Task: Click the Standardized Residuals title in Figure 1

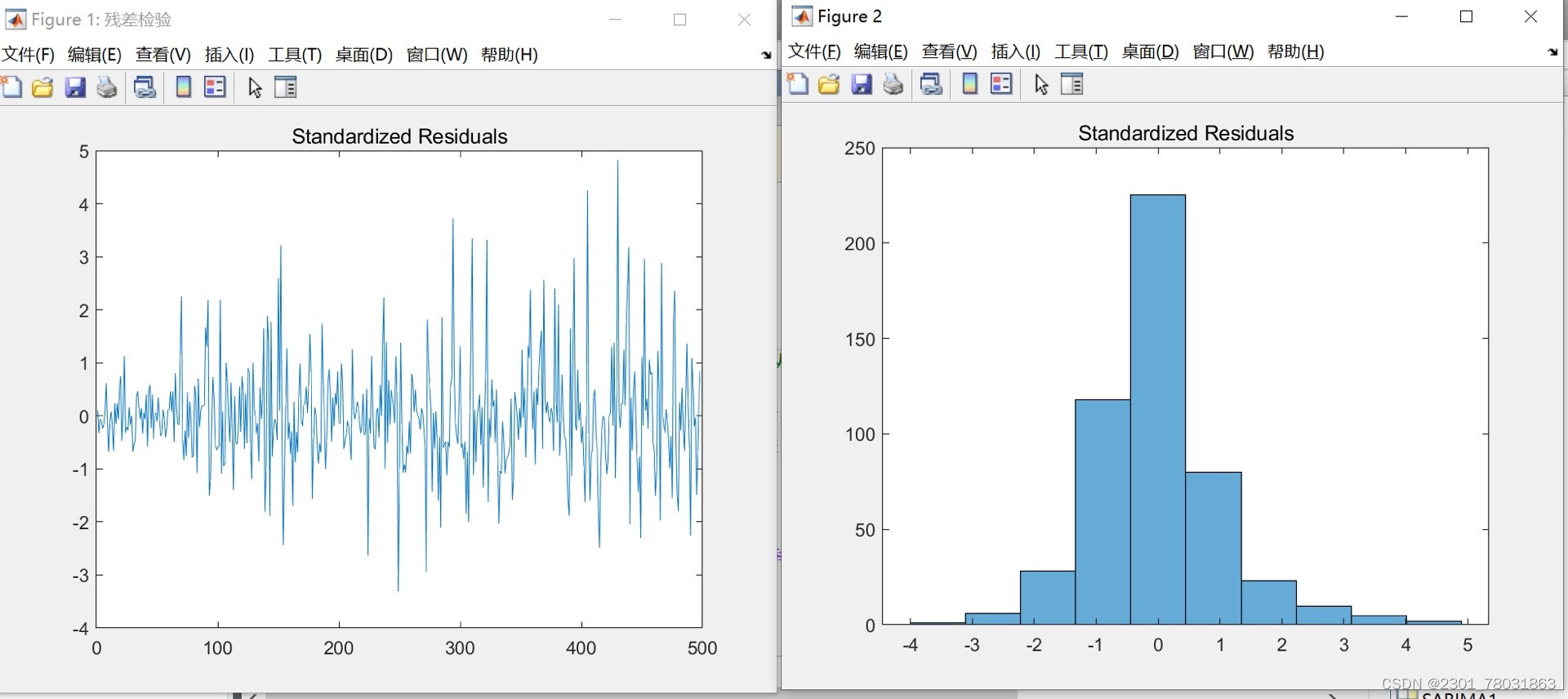Action: click(399, 136)
